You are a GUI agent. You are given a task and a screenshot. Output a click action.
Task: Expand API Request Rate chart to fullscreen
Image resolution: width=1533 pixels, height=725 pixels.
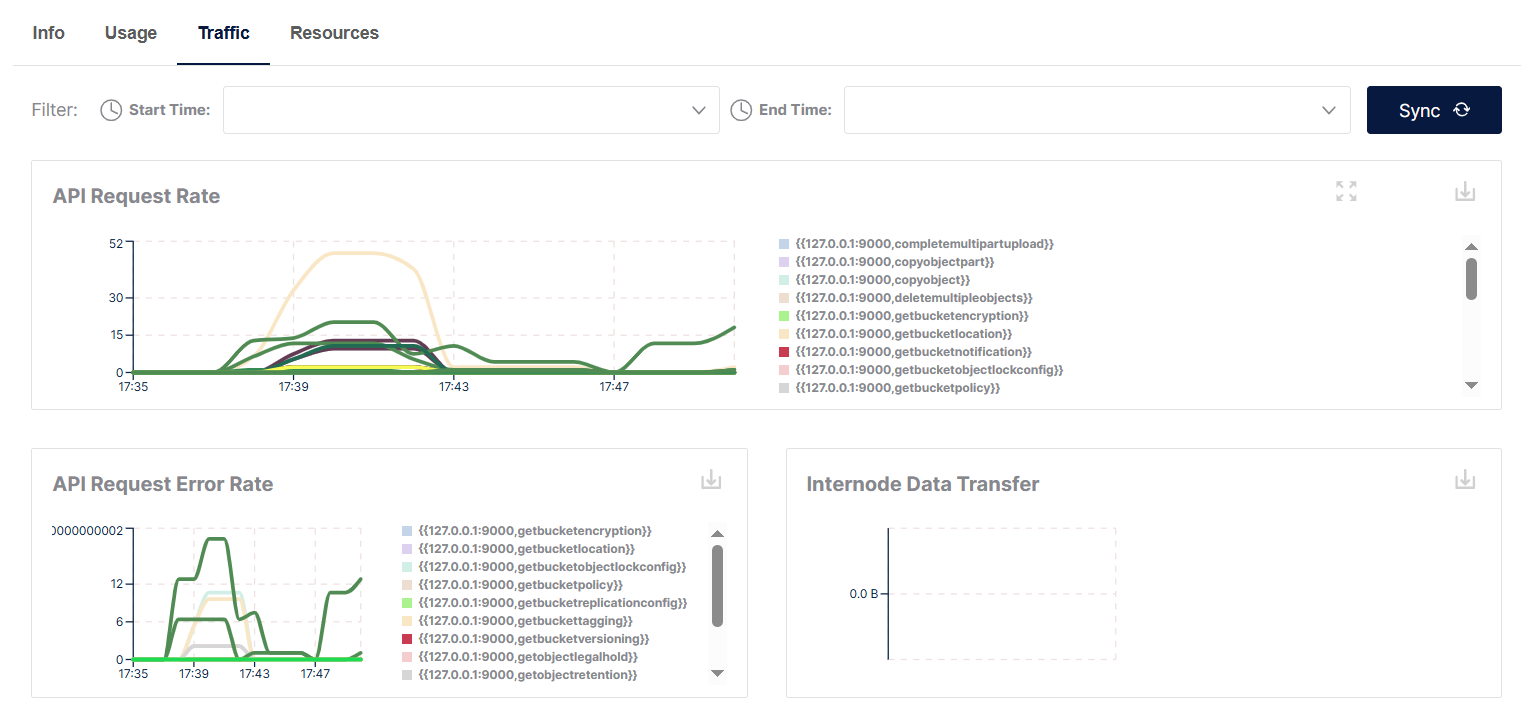pyautogui.click(x=1346, y=191)
